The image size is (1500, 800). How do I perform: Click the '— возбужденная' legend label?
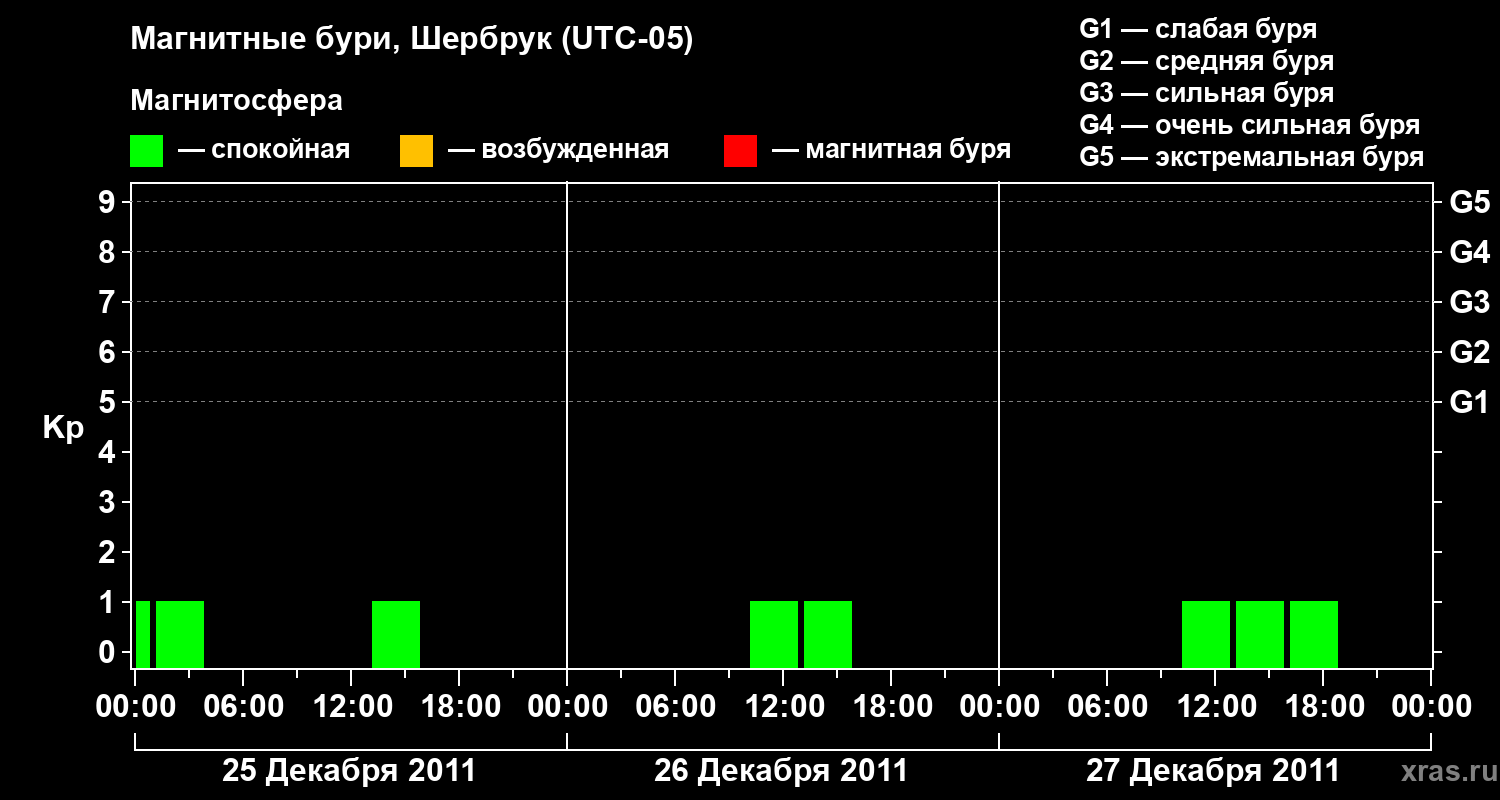coord(558,151)
